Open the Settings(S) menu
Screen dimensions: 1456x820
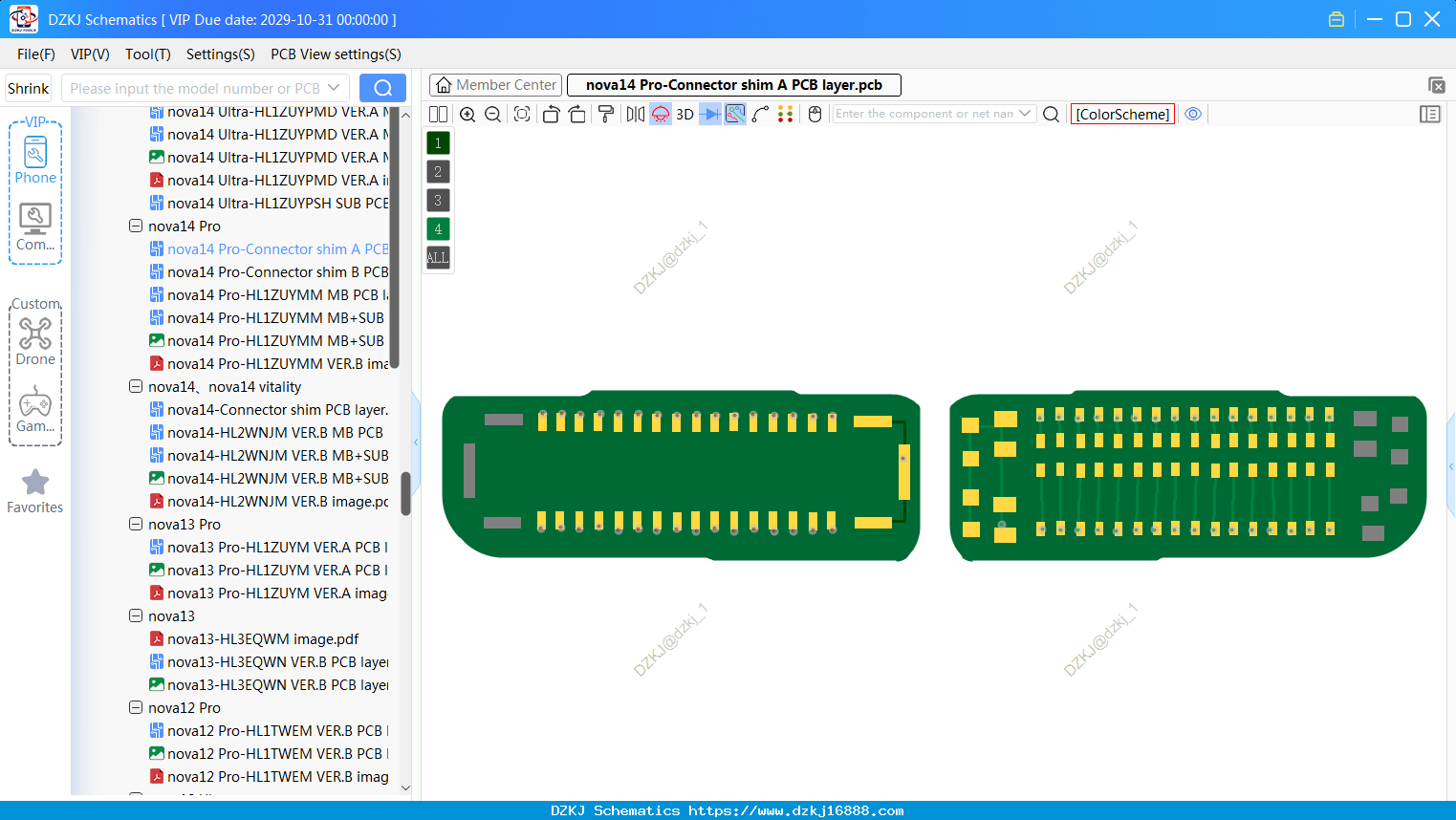click(221, 54)
